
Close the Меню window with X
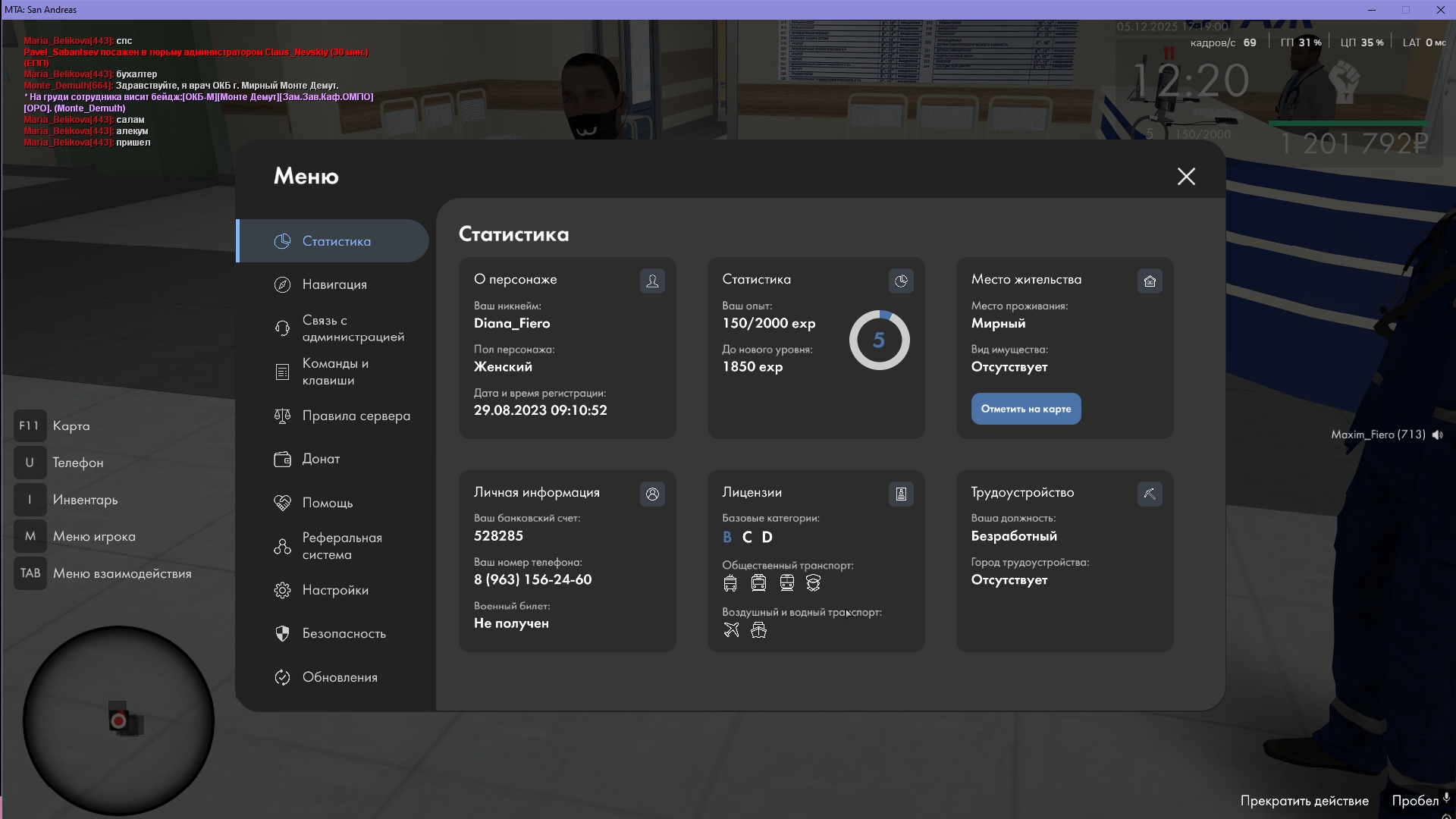click(1186, 177)
